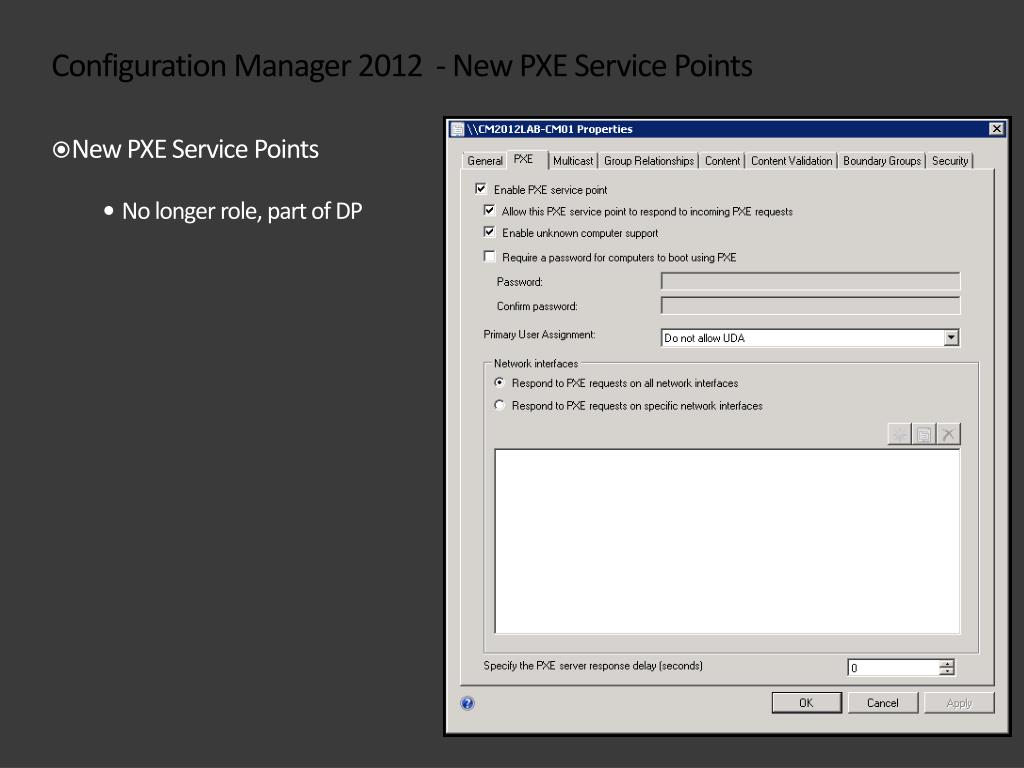Click the OK button
This screenshot has height=768, width=1024.
tap(807, 703)
